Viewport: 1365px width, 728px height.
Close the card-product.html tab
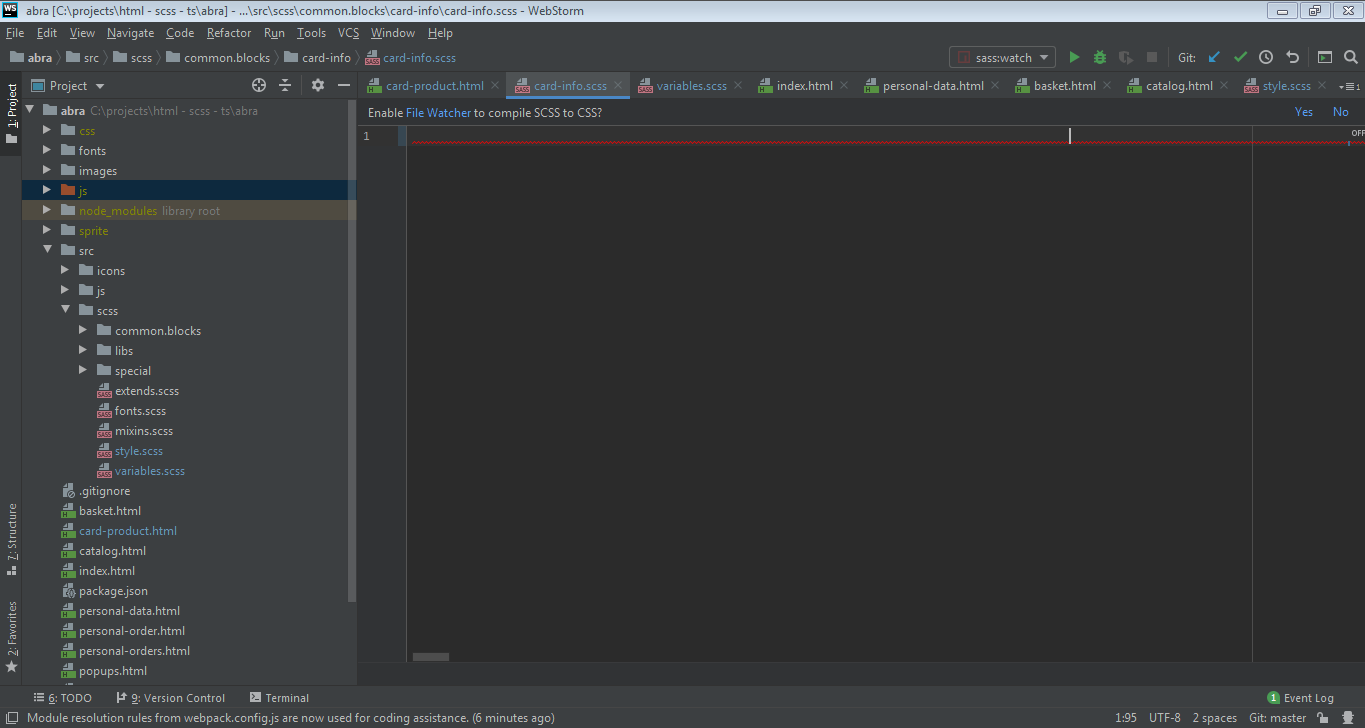click(x=496, y=86)
